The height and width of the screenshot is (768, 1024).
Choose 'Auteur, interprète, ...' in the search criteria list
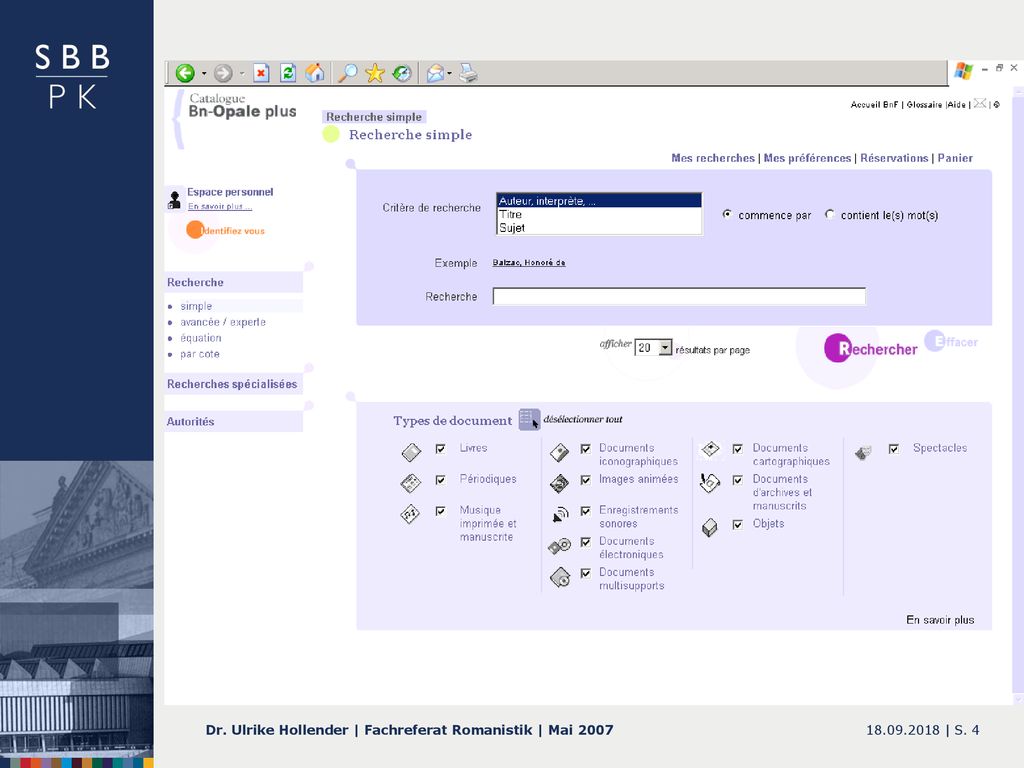coord(599,201)
